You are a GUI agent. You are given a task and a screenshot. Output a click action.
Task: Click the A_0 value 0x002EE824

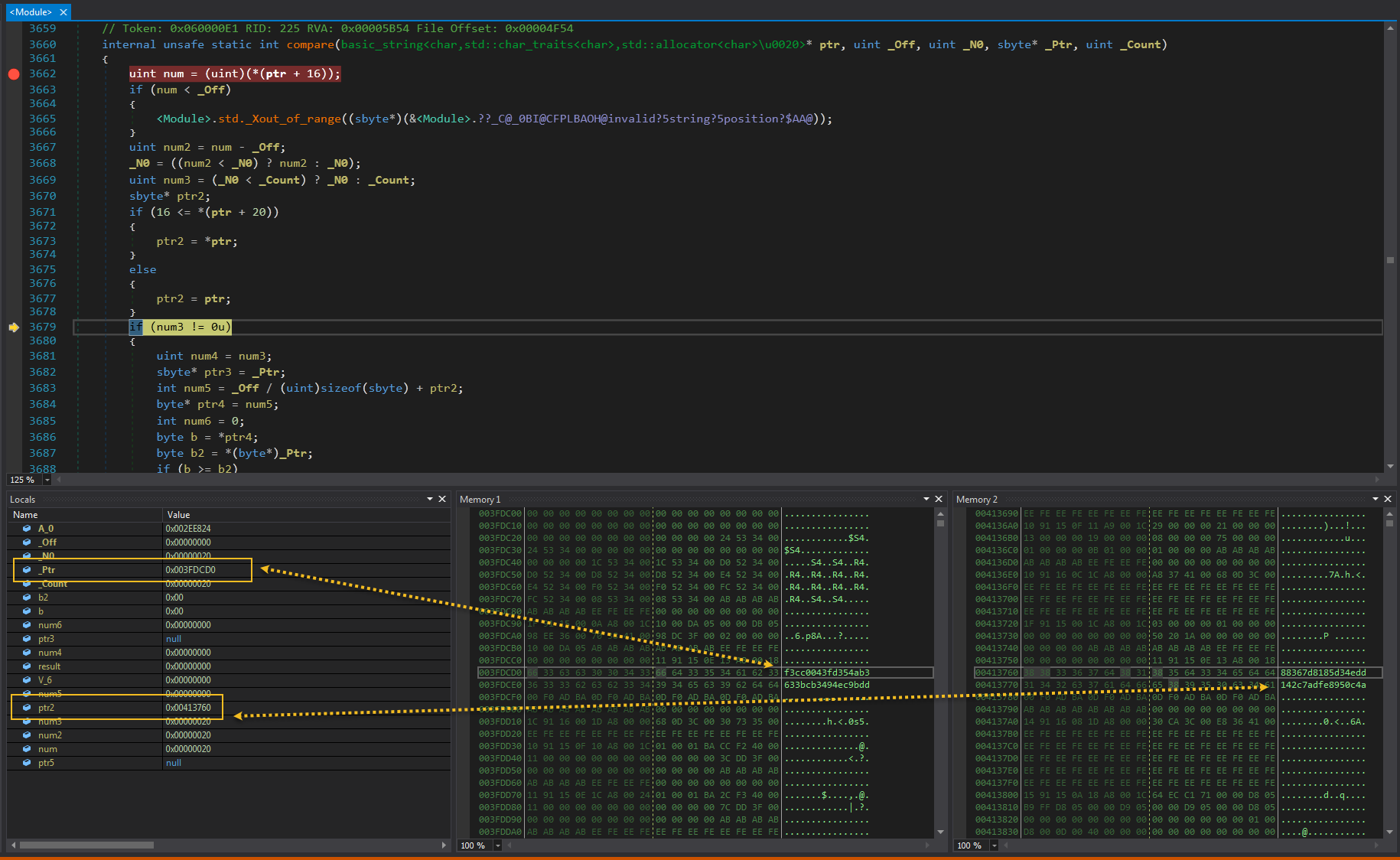click(x=188, y=529)
